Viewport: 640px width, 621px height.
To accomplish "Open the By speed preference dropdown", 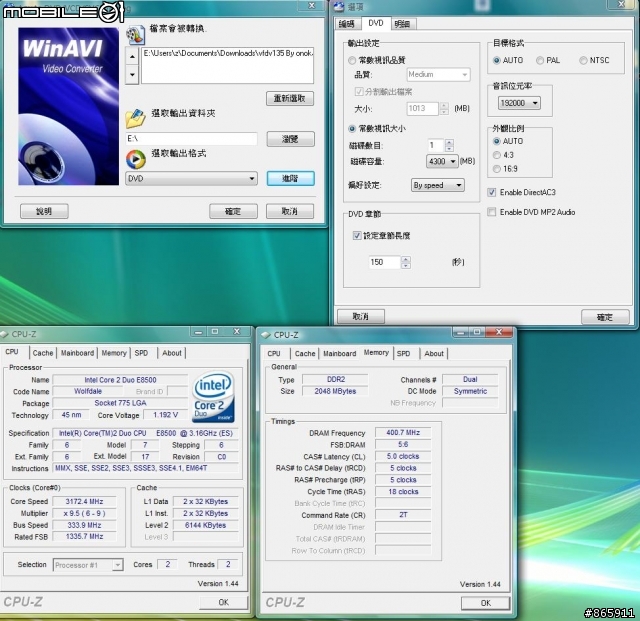I will click(x=438, y=185).
